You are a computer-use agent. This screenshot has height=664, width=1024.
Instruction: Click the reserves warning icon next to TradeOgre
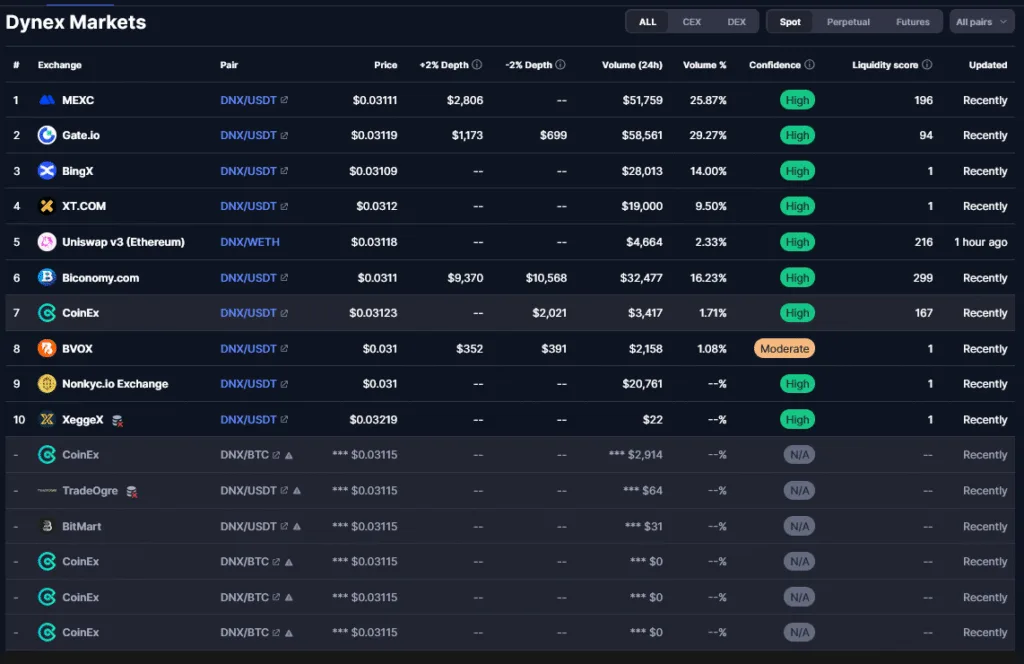[132, 492]
